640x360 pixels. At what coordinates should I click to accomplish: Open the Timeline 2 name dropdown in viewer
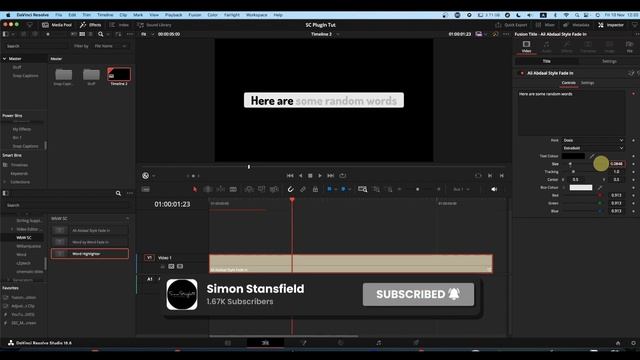point(325,34)
